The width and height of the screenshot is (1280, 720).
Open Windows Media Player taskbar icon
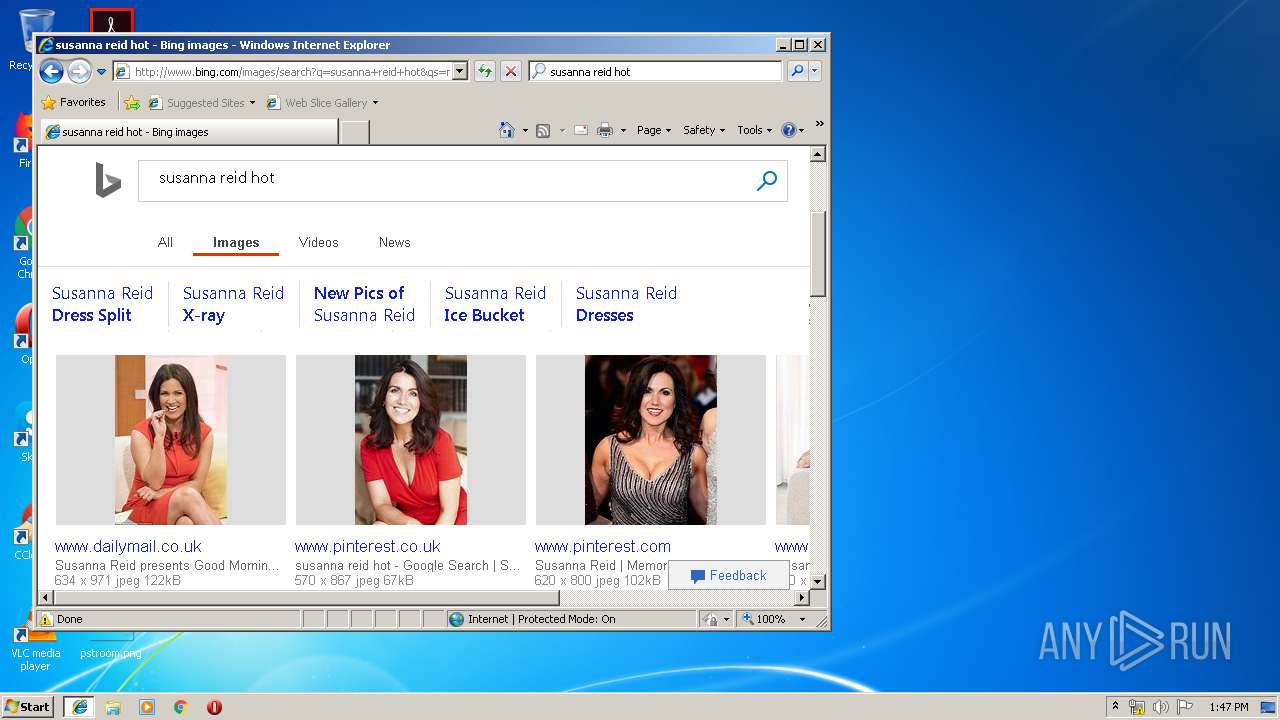147,707
